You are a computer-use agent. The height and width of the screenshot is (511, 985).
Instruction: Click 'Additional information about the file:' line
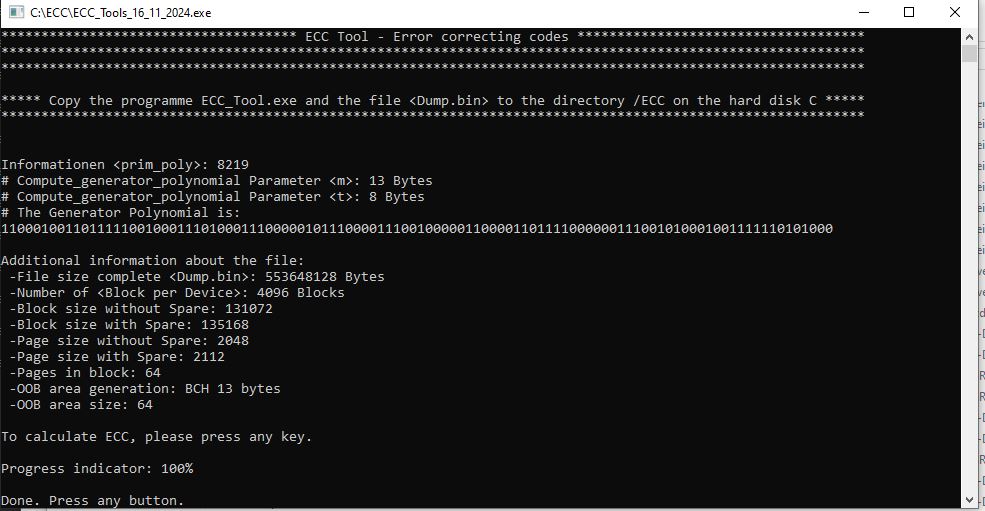[153, 260]
